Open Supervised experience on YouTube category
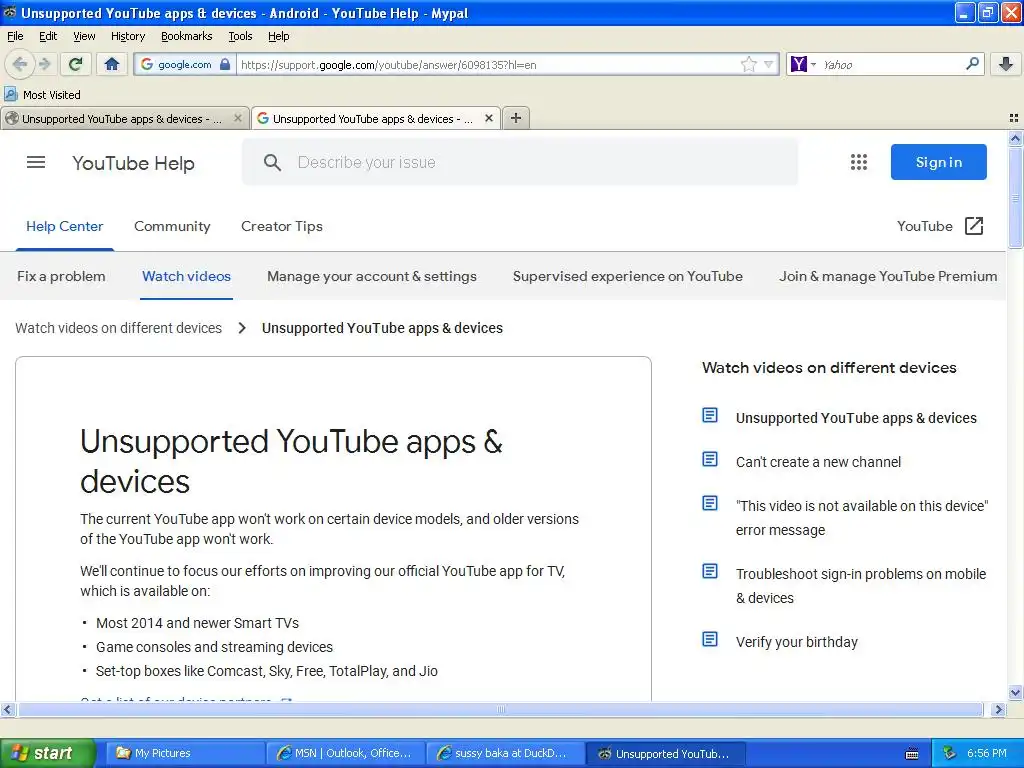The height and width of the screenshot is (768, 1024). [x=628, y=276]
